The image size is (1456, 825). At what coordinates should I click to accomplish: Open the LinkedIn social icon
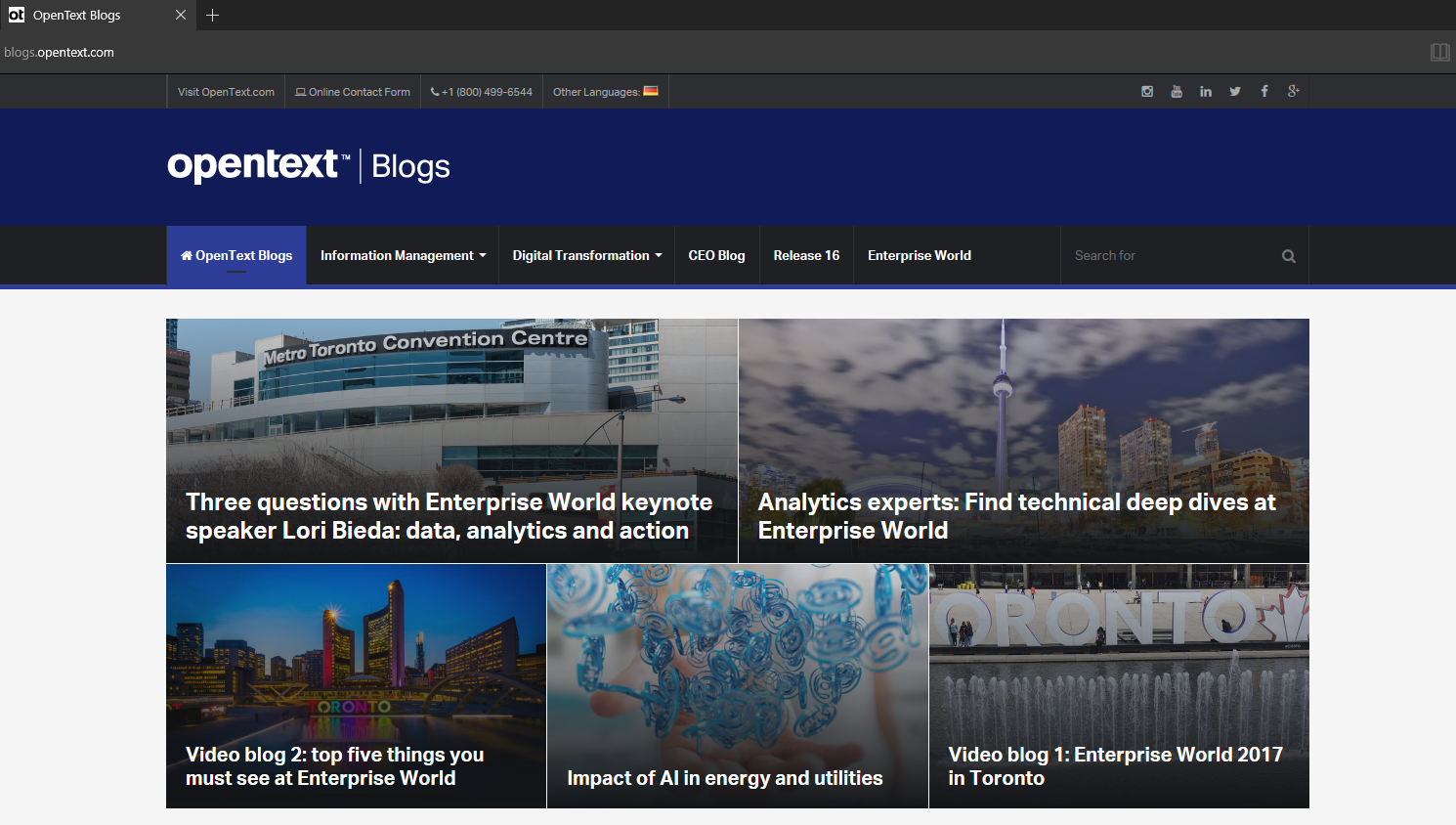click(x=1206, y=91)
